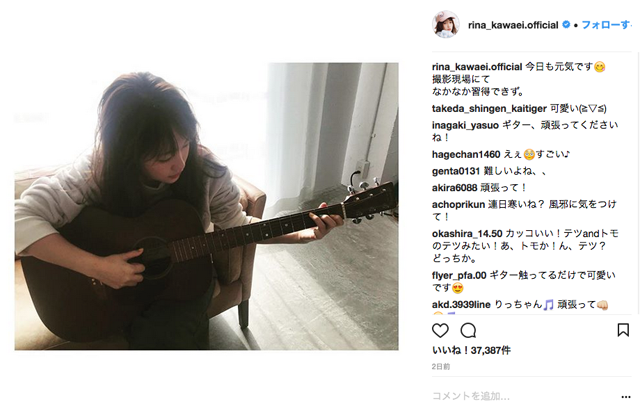Viewport: 640px width, 413px height.
Task: Open genta0131 commenter profile
Action: click(456, 171)
